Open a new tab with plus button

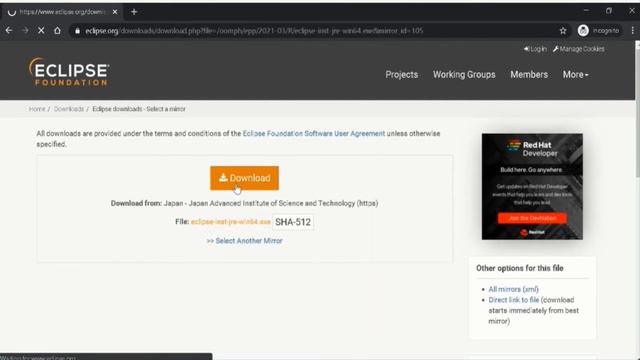(x=134, y=12)
